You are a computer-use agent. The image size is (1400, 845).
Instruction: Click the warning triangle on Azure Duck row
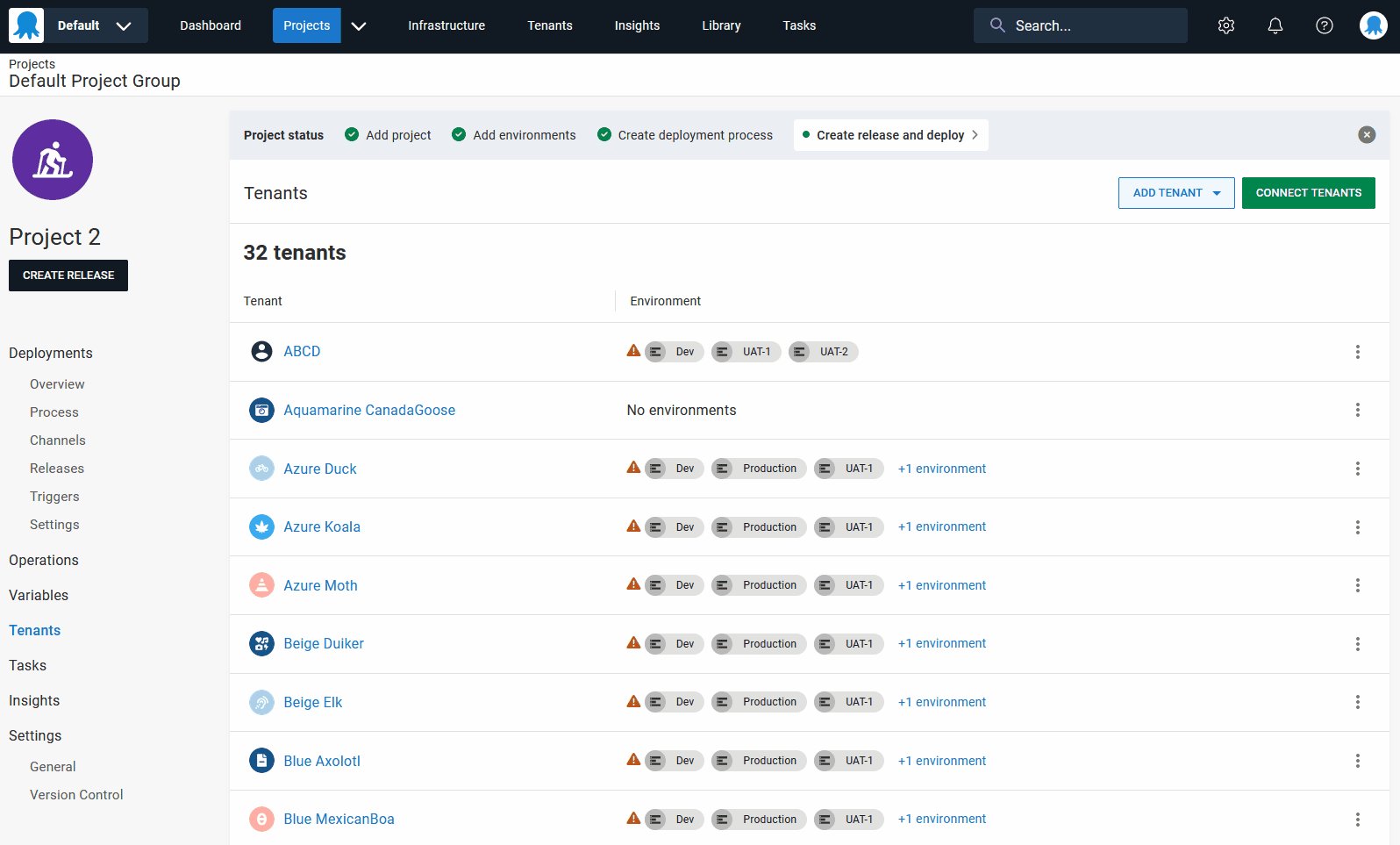(x=633, y=467)
